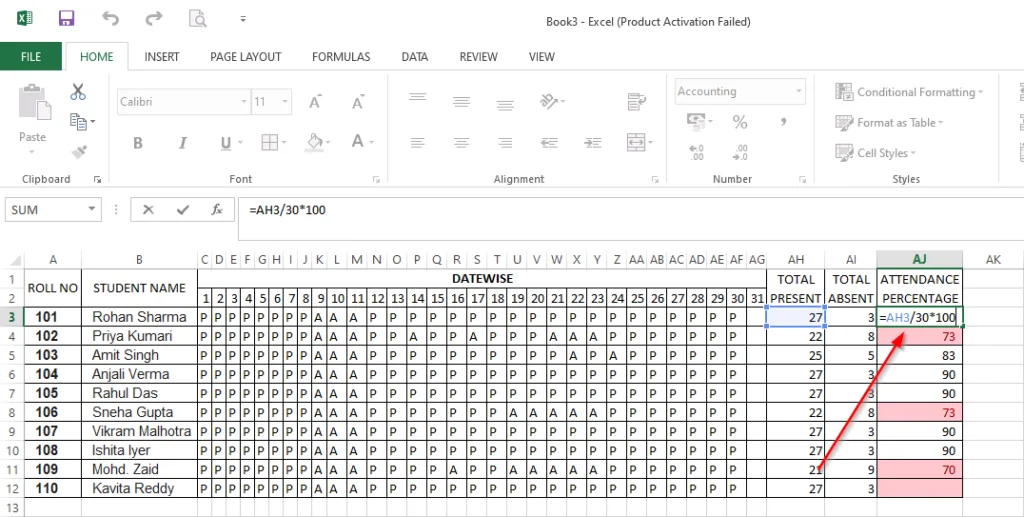Switch to the REVIEW tab
The height and width of the screenshot is (517, 1024).
tap(479, 57)
